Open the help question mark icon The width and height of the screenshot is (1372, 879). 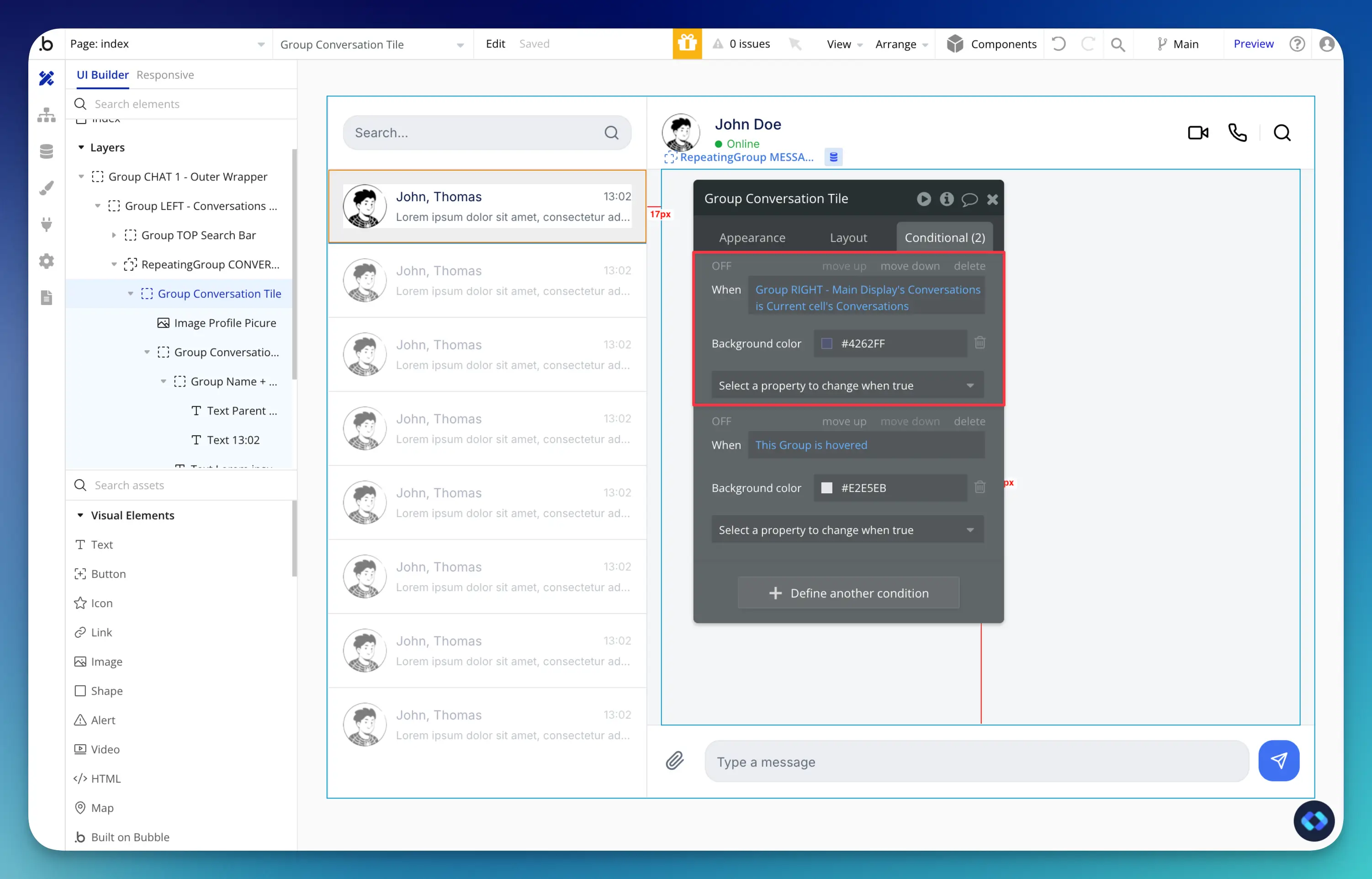tap(1297, 44)
